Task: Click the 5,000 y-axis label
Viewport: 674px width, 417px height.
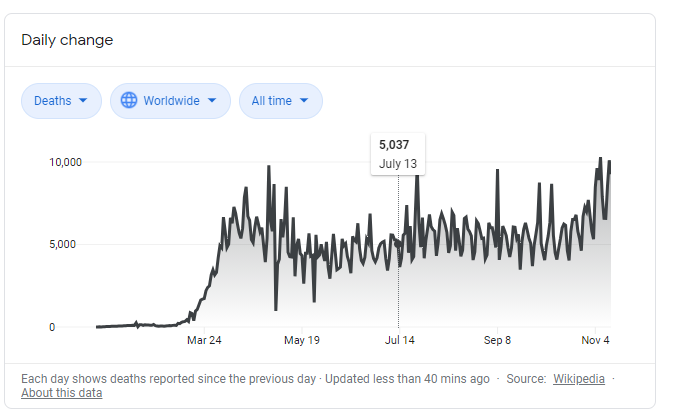Action: [62, 244]
